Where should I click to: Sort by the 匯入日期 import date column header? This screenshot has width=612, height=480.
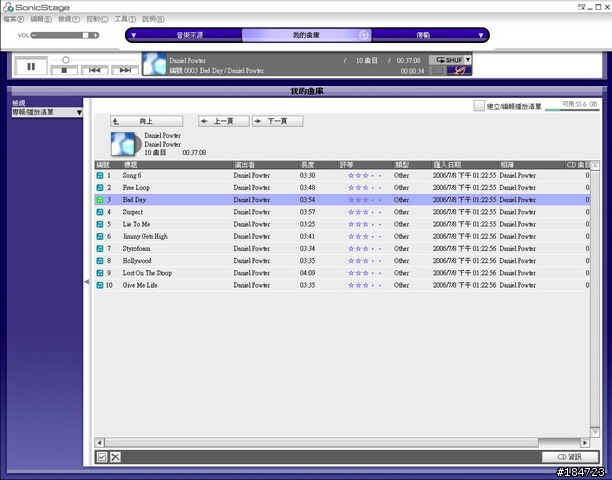tap(465, 165)
